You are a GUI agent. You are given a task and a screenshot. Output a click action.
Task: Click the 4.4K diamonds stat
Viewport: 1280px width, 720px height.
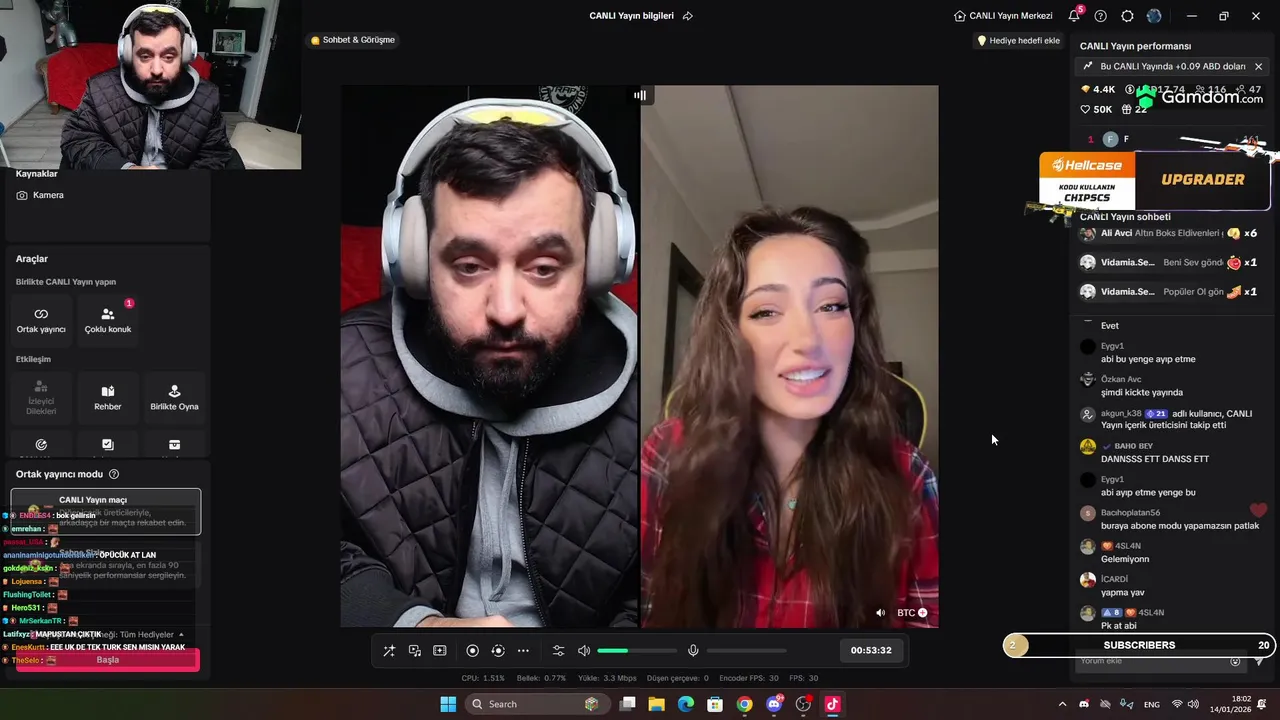pyautogui.click(x=1098, y=90)
